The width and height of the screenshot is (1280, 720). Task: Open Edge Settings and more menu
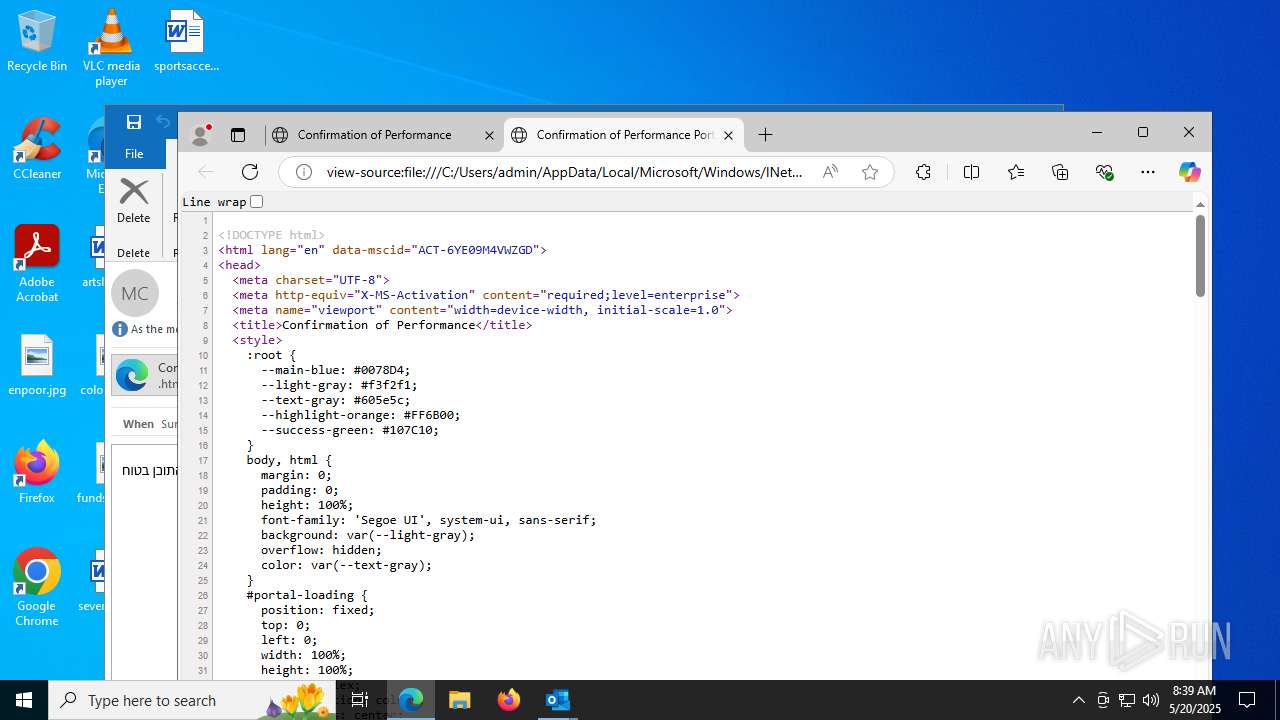click(1148, 172)
